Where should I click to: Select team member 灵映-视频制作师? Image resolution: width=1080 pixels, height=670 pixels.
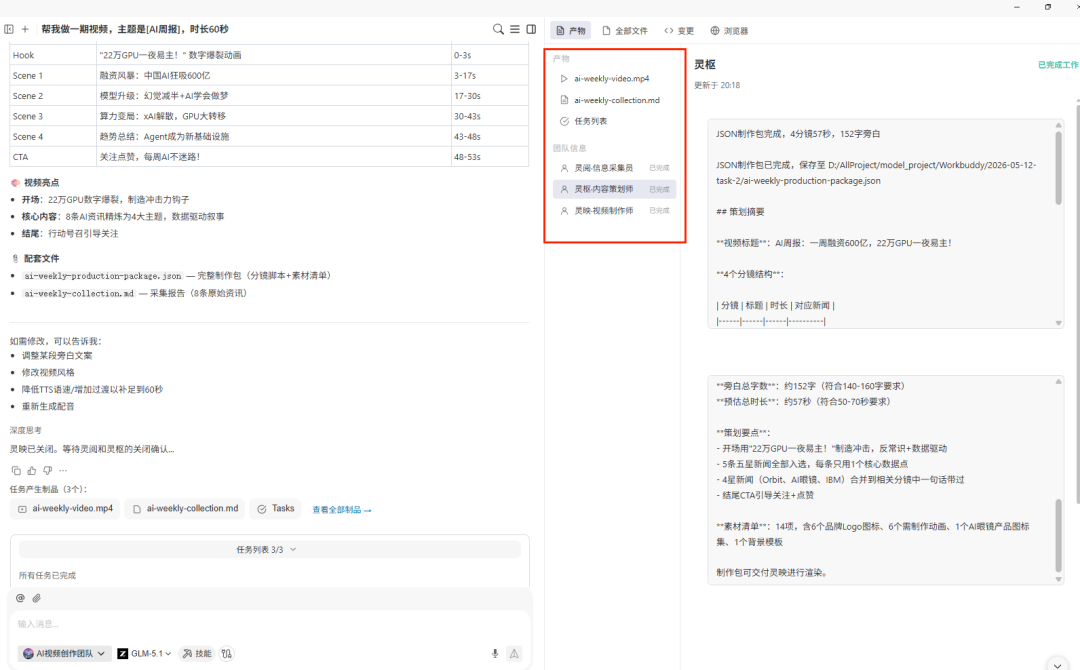(x=614, y=210)
